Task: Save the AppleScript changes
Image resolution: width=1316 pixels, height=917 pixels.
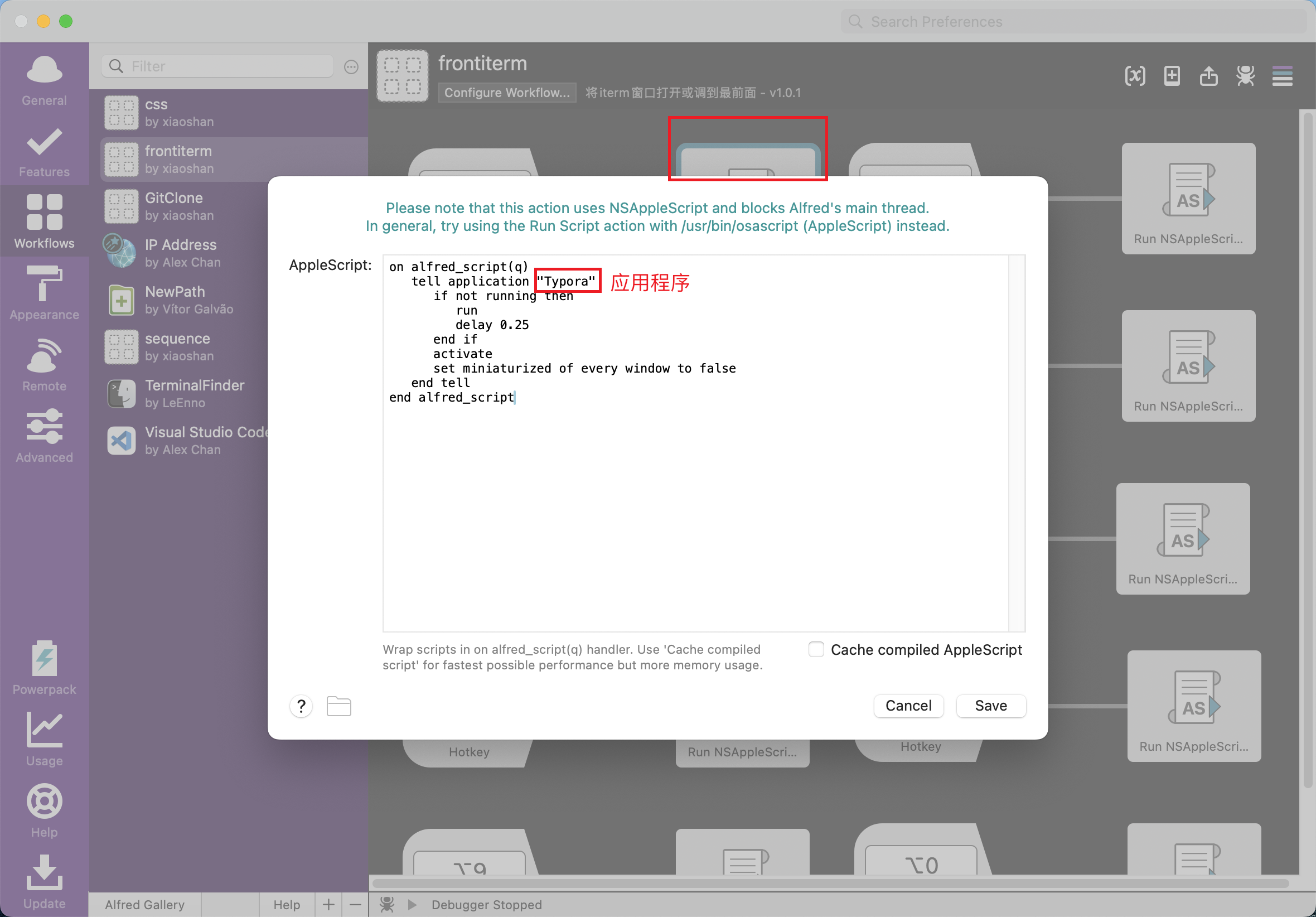Action: click(x=991, y=706)
